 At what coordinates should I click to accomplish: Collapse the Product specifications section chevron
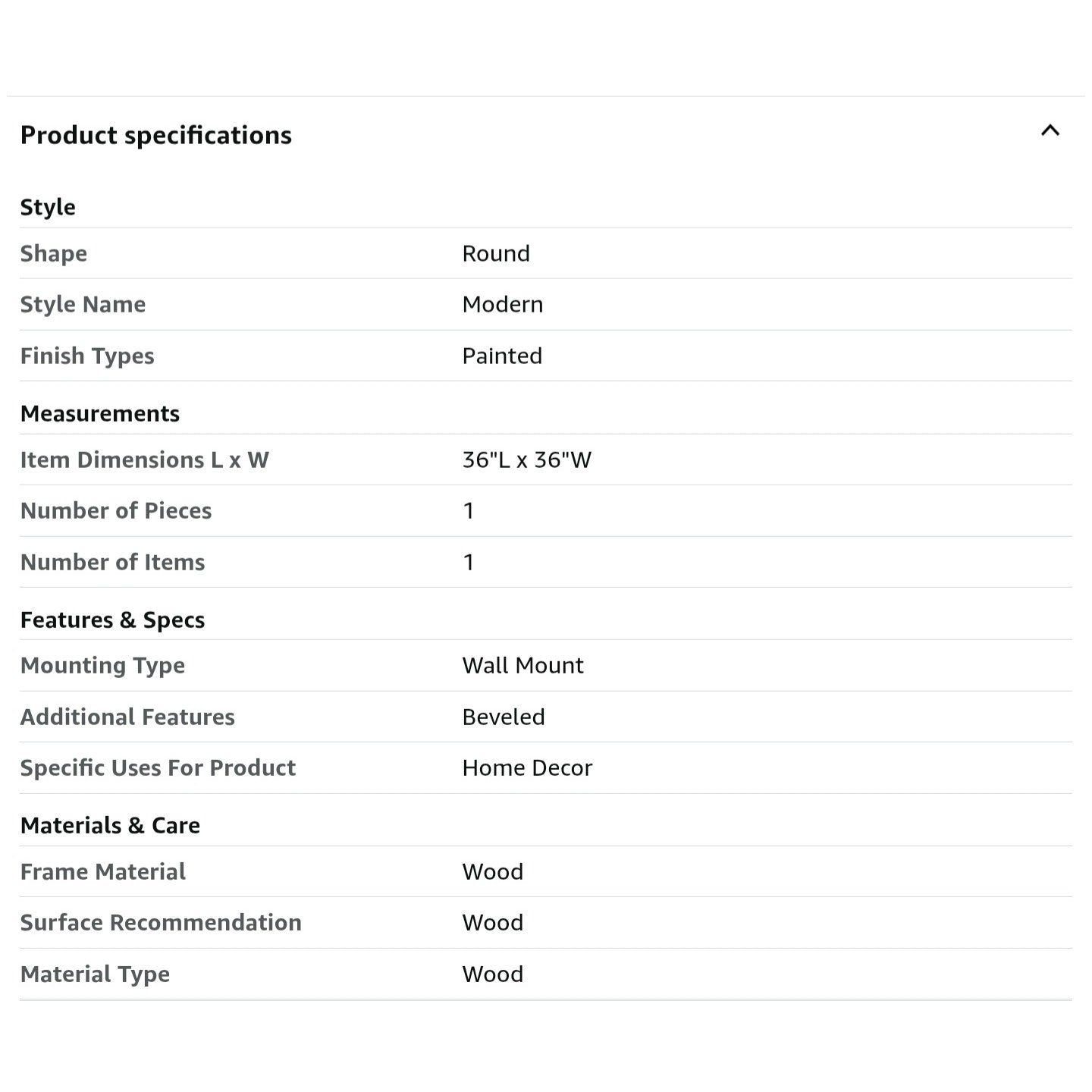tap(1050, 131)
